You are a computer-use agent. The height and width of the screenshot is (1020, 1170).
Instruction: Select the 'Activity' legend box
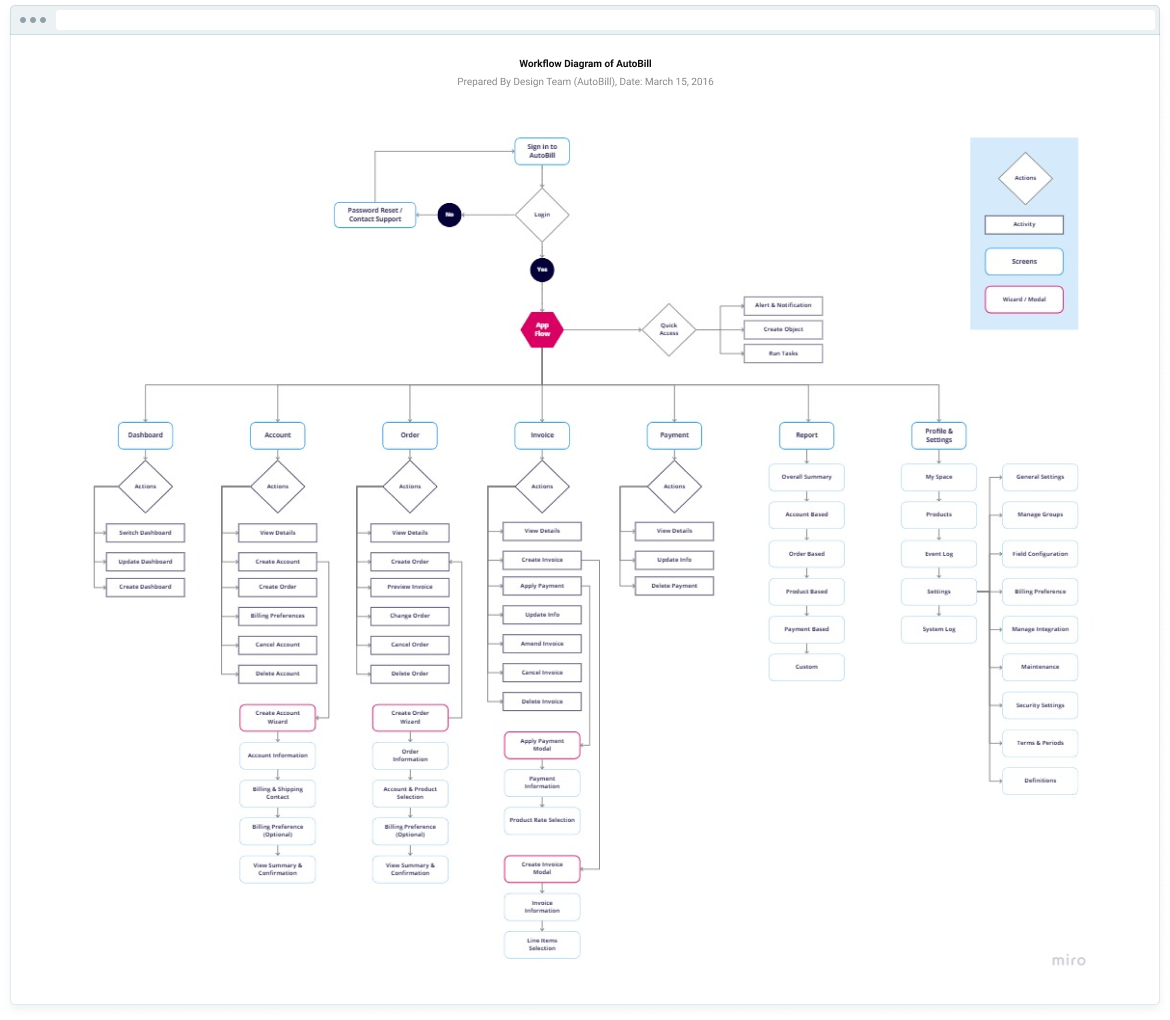[x=1024, y=225]
